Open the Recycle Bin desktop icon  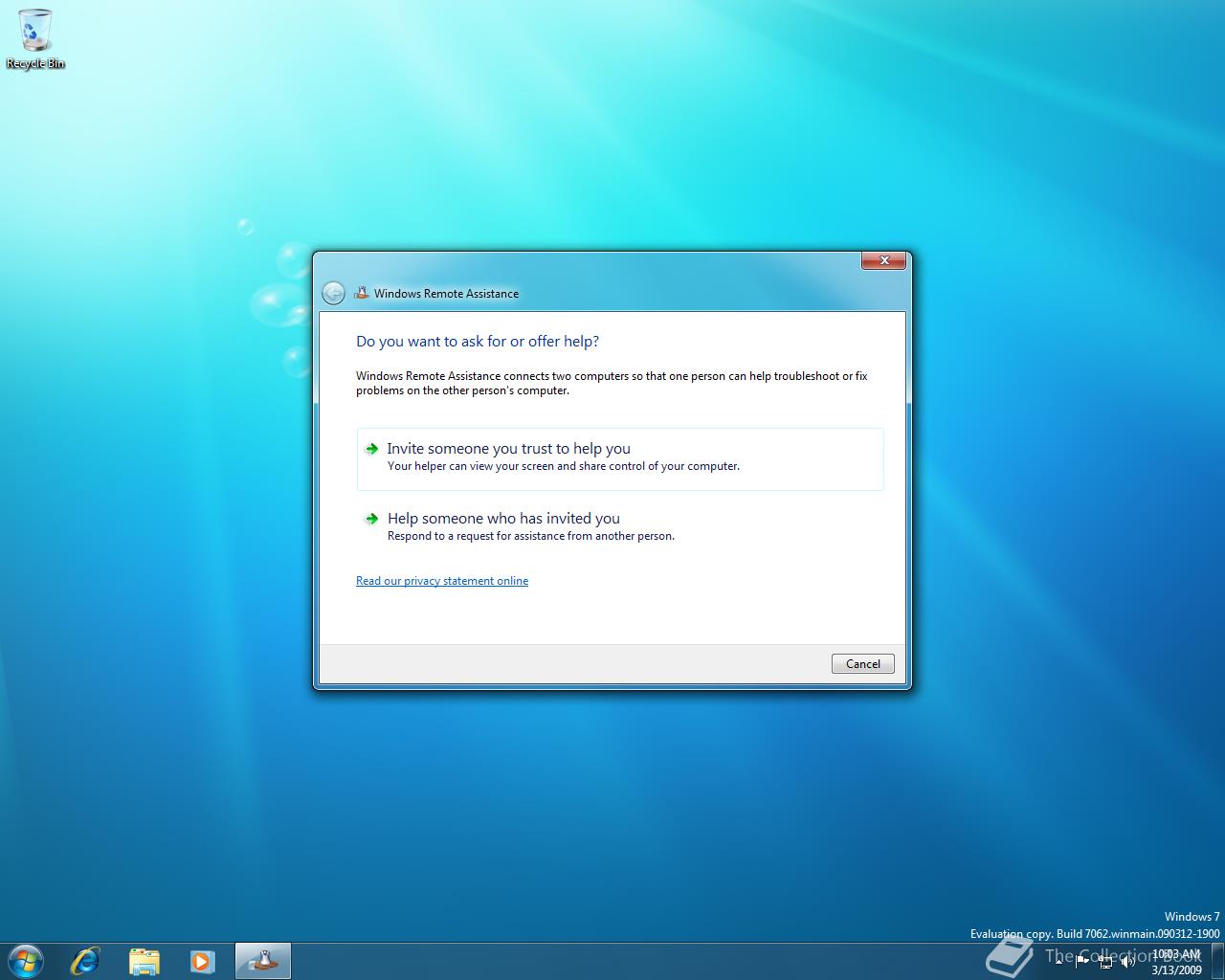tap(35, 39)
